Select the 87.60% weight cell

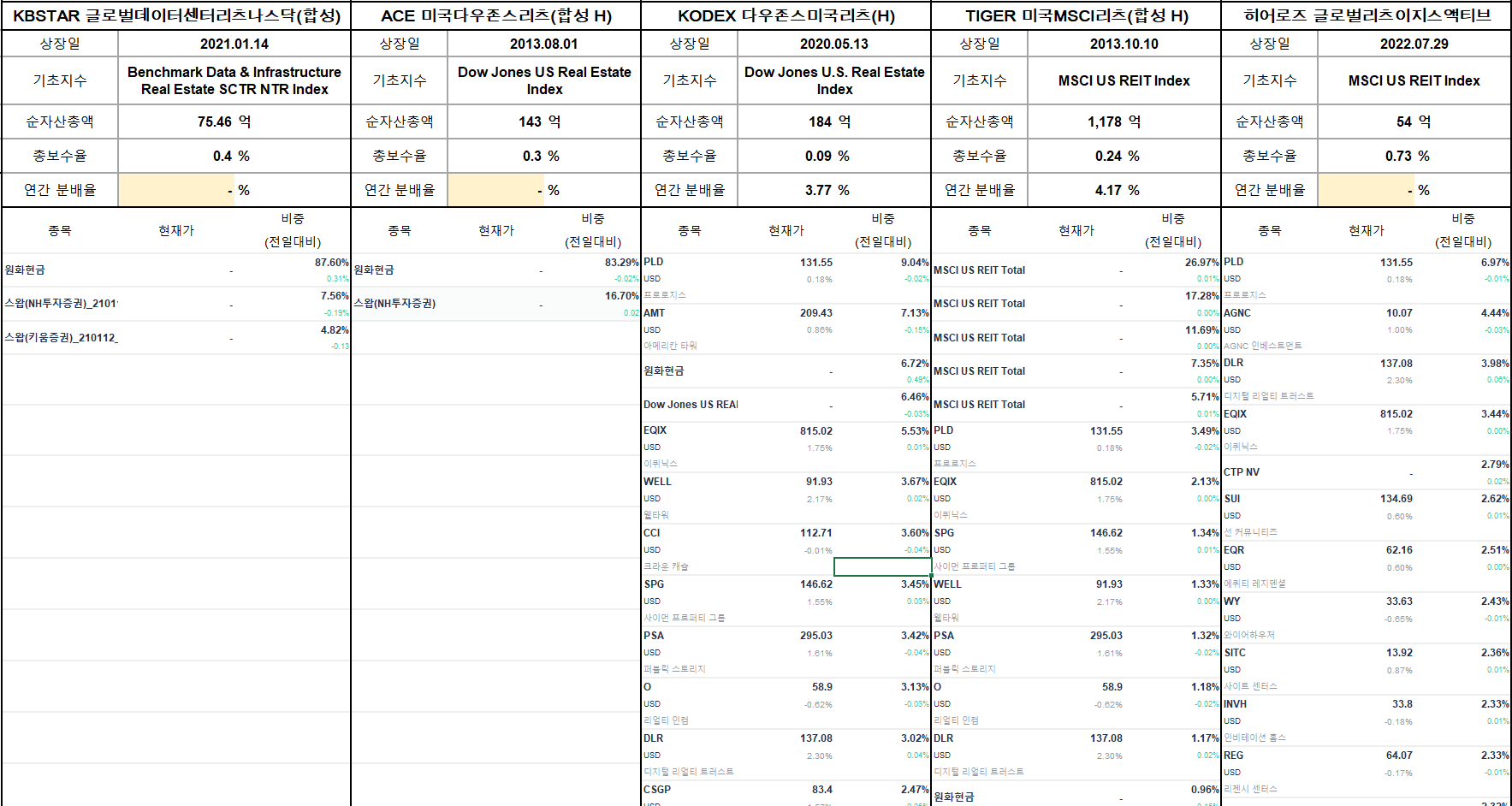click(x=331, y=263)
